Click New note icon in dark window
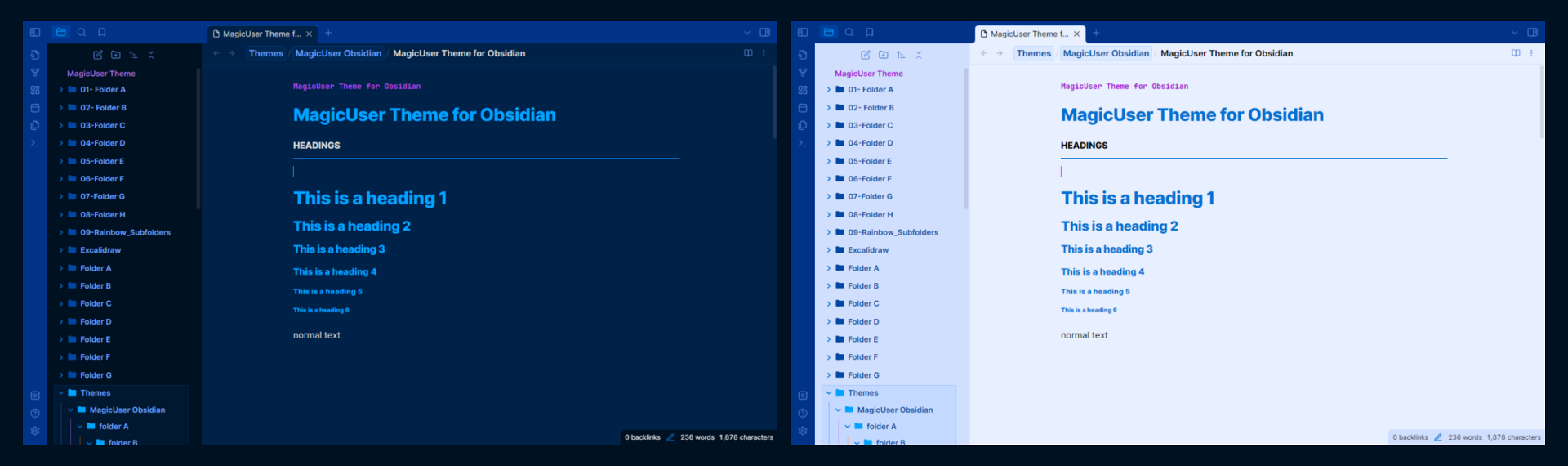Viewport: 1568px width, 466px height. coord(98,55)
